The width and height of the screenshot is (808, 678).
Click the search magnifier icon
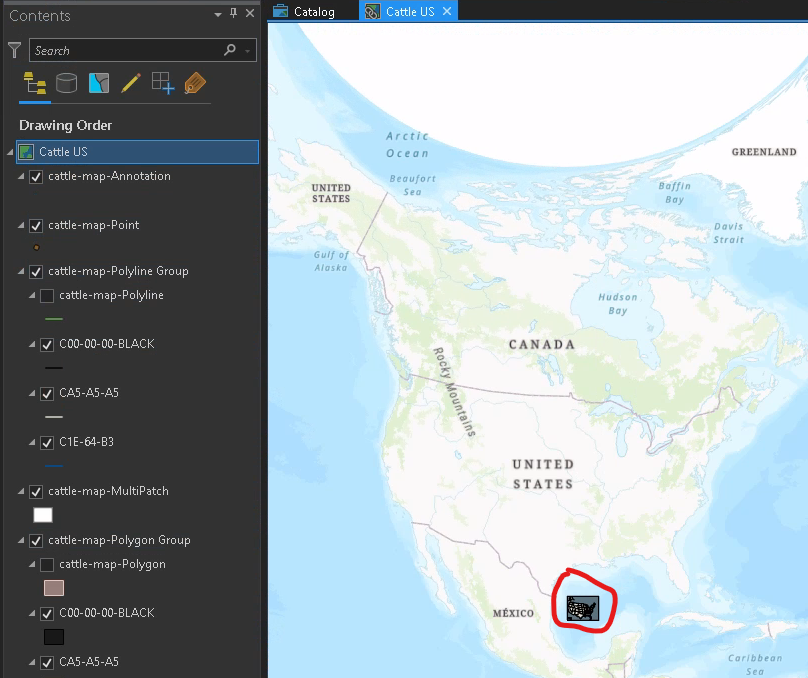(230, 50)
